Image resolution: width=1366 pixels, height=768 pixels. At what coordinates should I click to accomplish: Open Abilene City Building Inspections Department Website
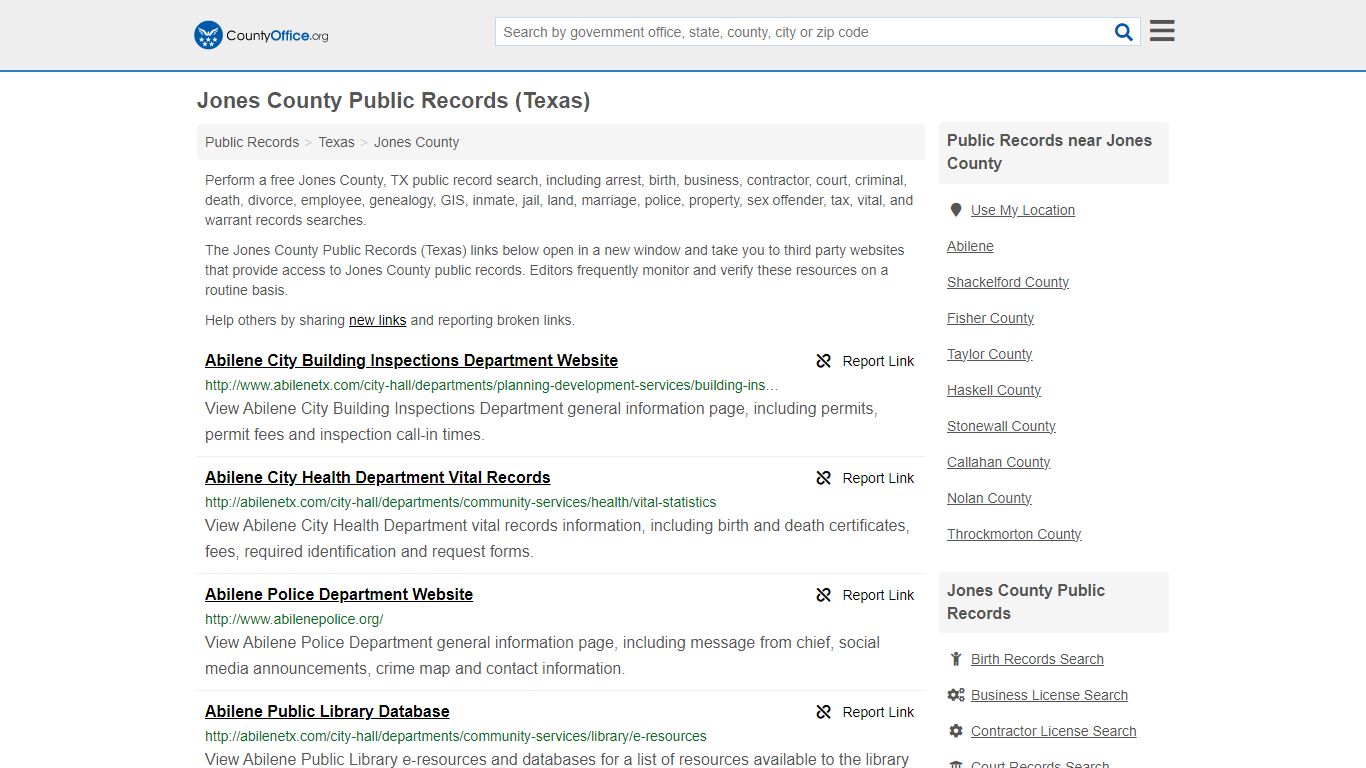point(411,360)
